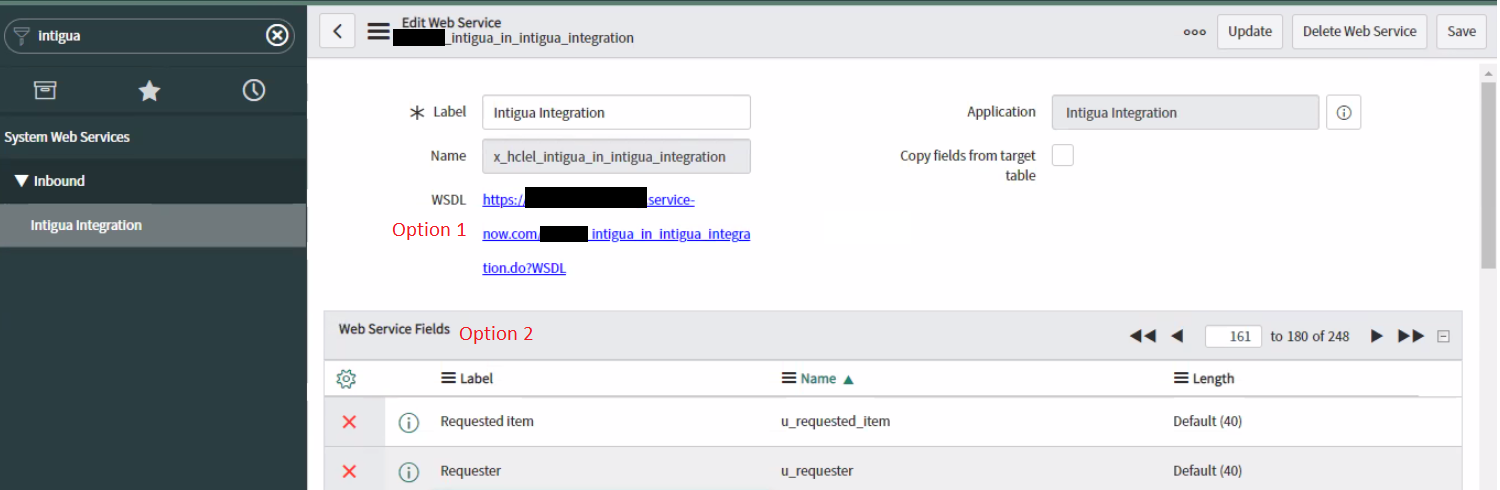Click the Requester label cell

pyautogui.click(x=470, y=470)
